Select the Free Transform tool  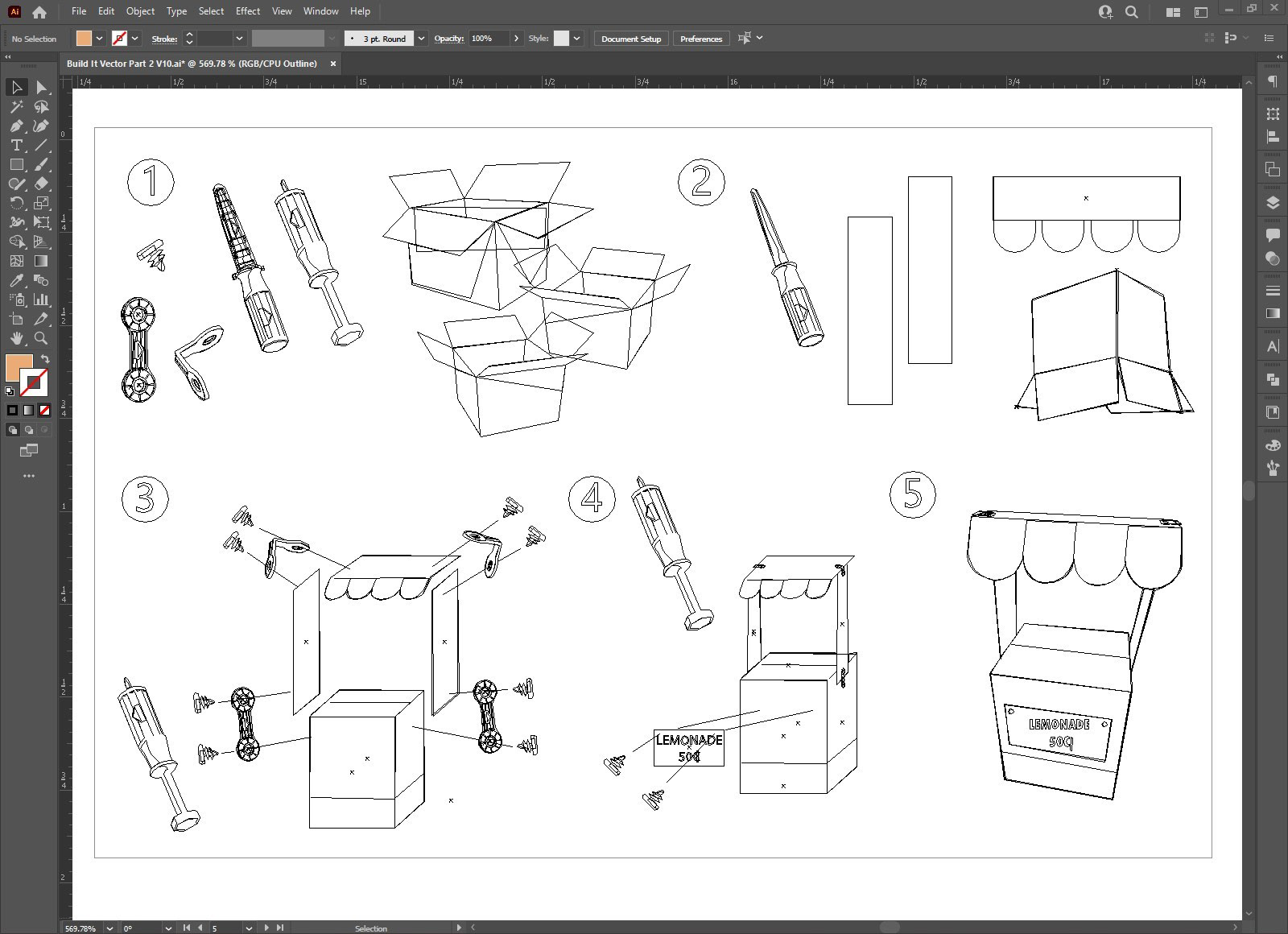pos(41,222)
